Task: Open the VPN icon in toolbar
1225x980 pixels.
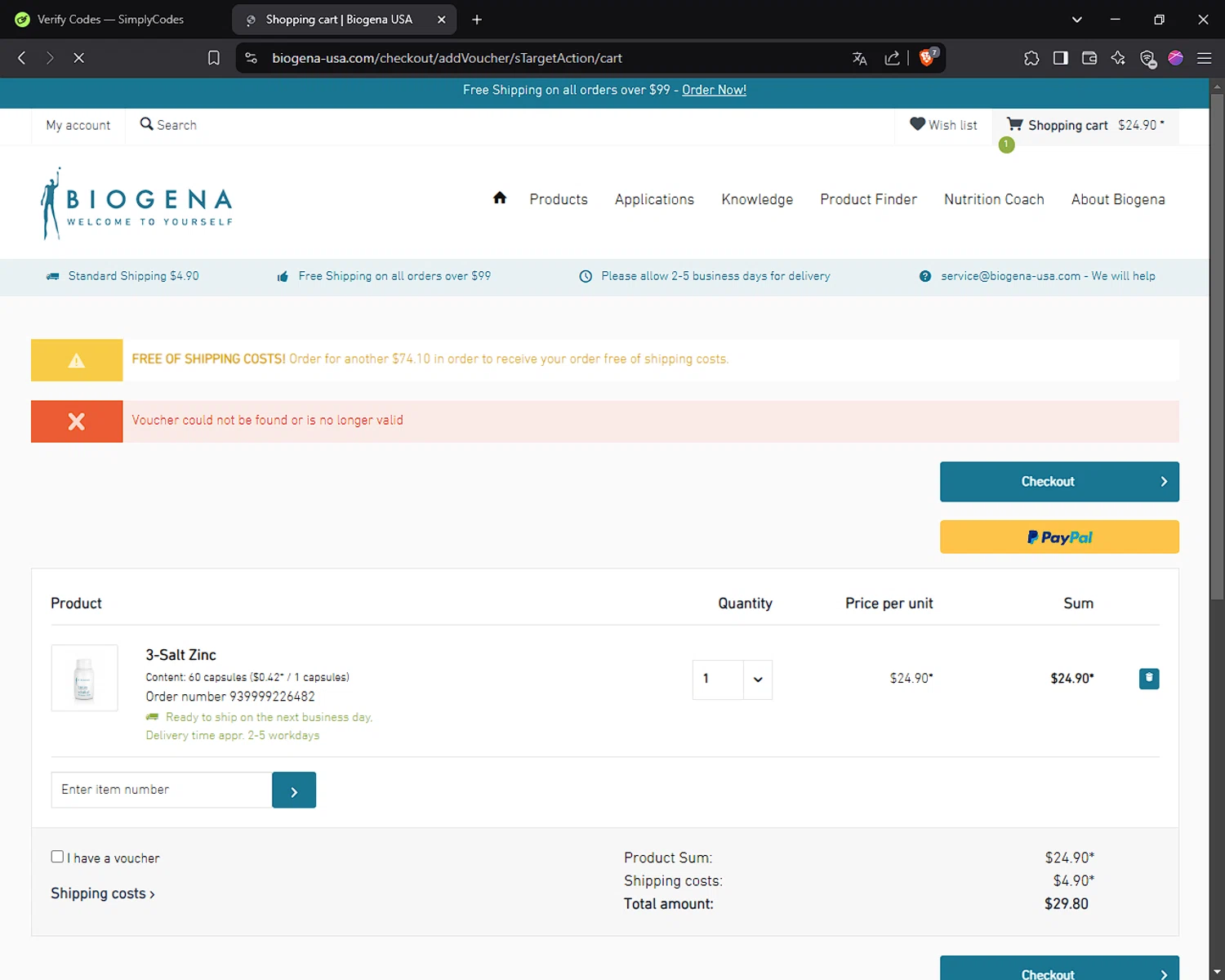Action: (1147, 58)
